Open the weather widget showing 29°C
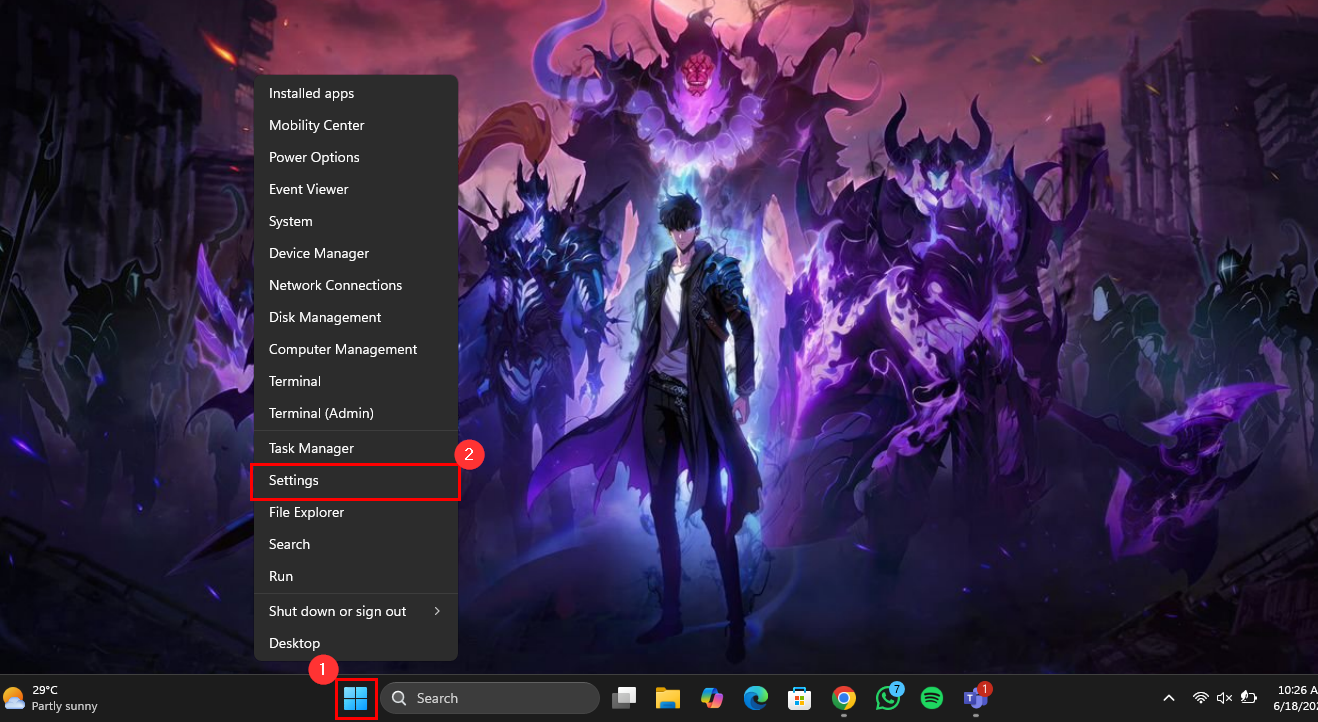Screen dimensions: 1318x722 pyautogui.click(x=50, y=698)
